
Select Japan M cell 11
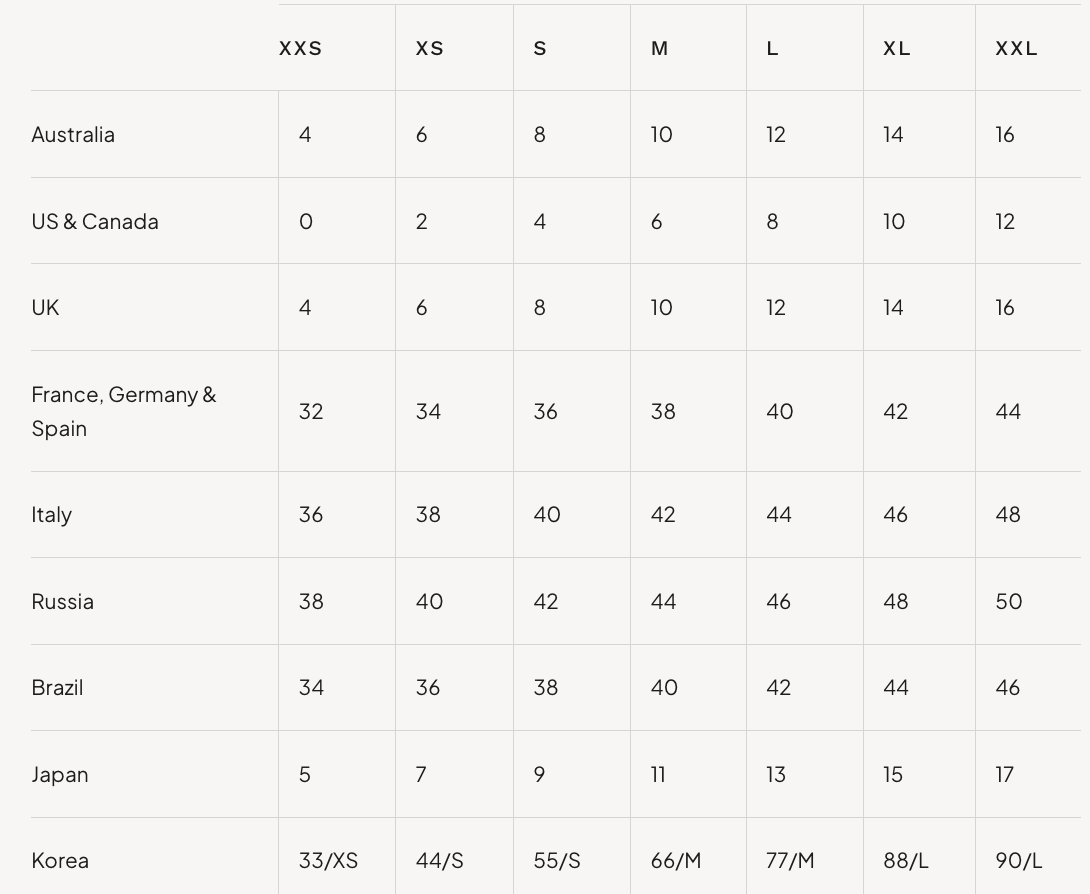click(x=658, y=774)
